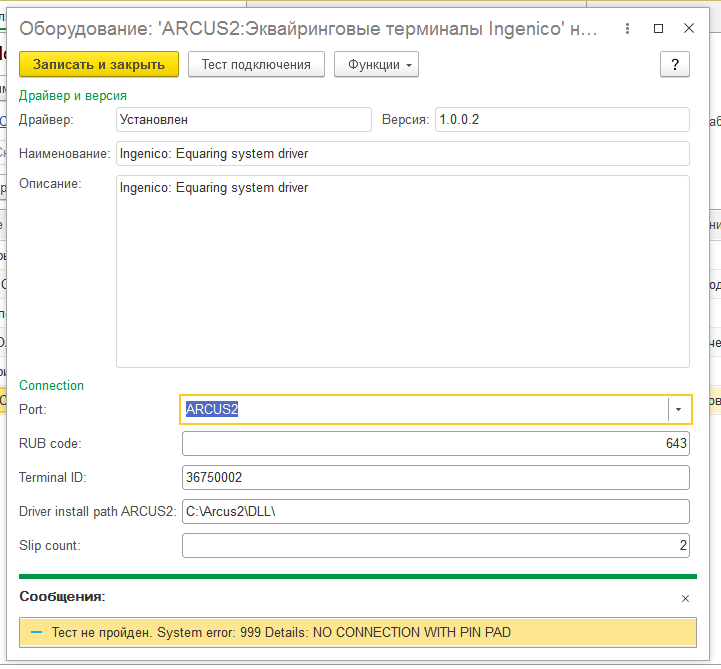The width and height of the screenshot is (721, 669).
Task: Click into the Описание text area
Action: tap(402, 272)
